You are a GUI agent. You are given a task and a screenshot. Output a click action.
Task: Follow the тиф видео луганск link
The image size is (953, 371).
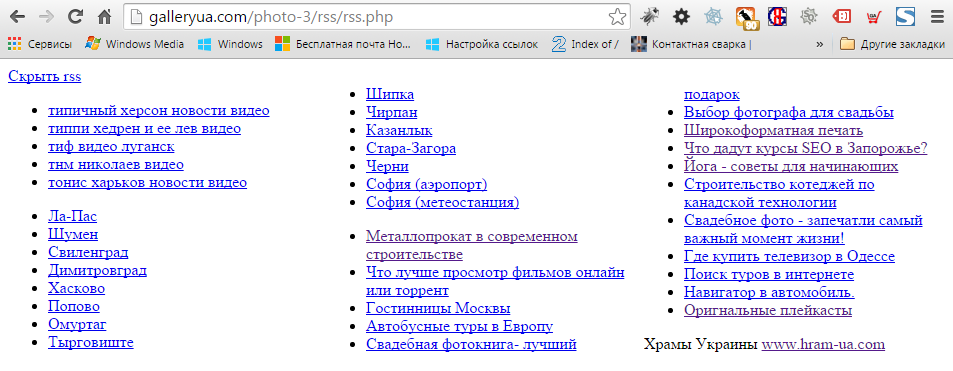pyautogui.click(x=111, y=147)
